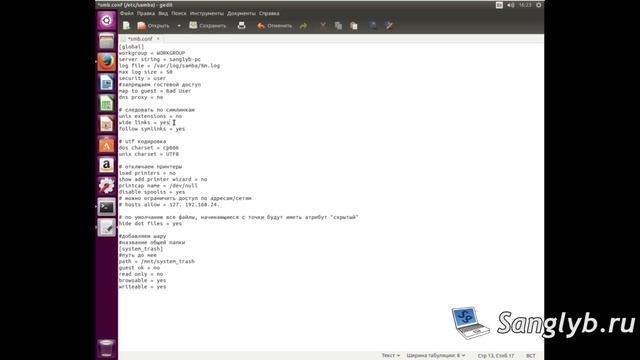Click the line "load printers = no"
The image size is (640, 360).
point(147,173)
